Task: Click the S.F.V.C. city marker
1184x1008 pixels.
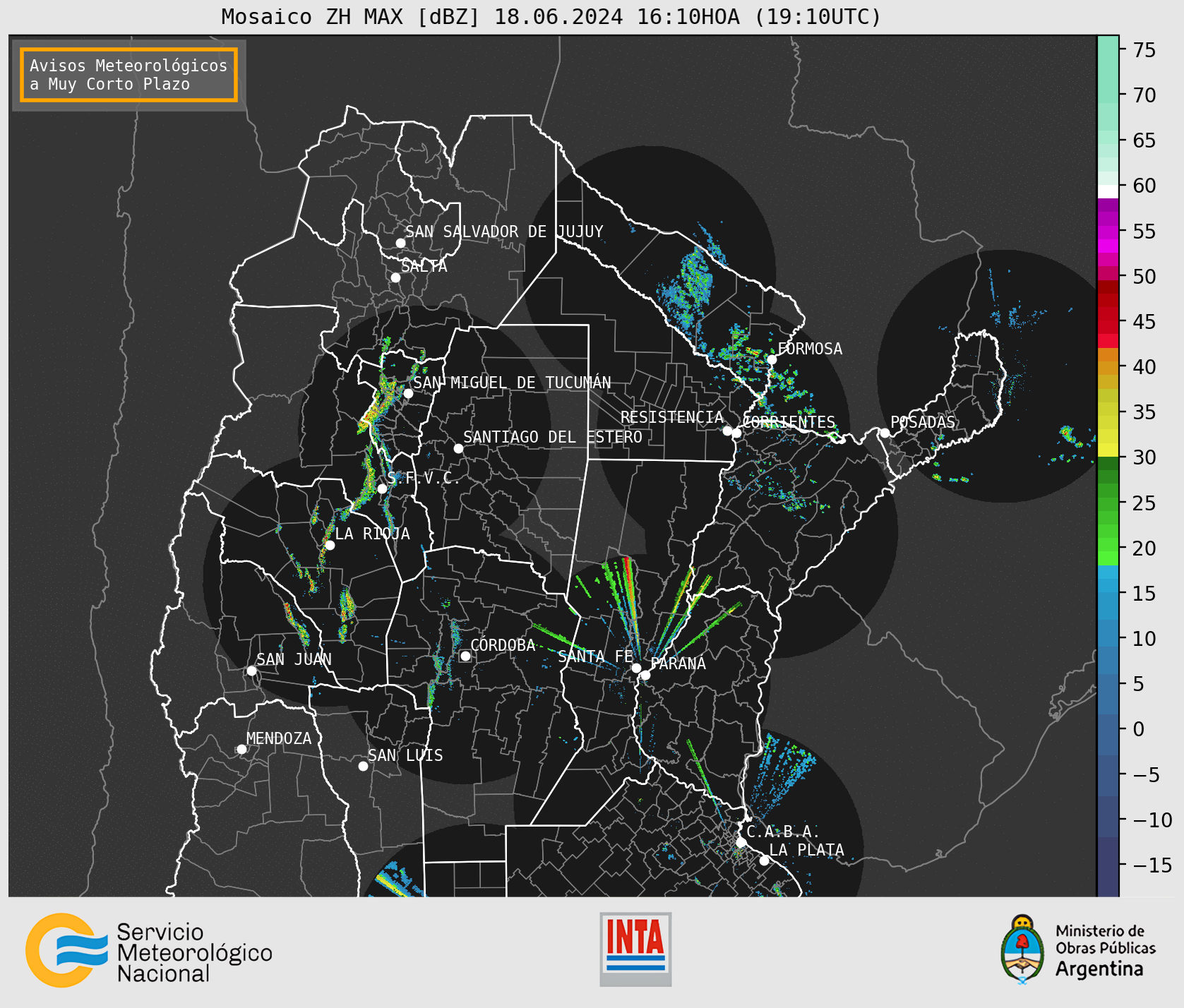Action: 382,488
